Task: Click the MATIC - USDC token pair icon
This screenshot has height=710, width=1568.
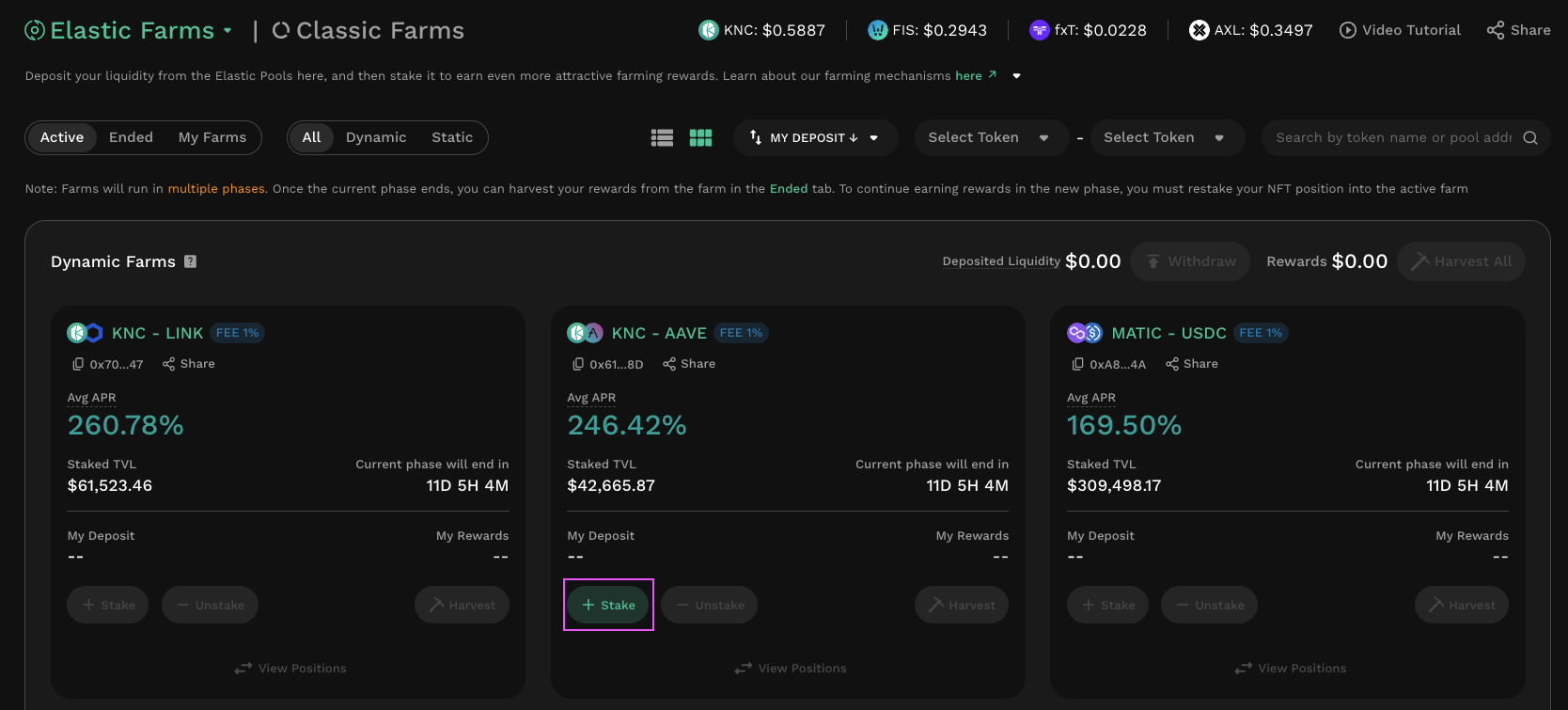Action: click(x=1085, y=333)
